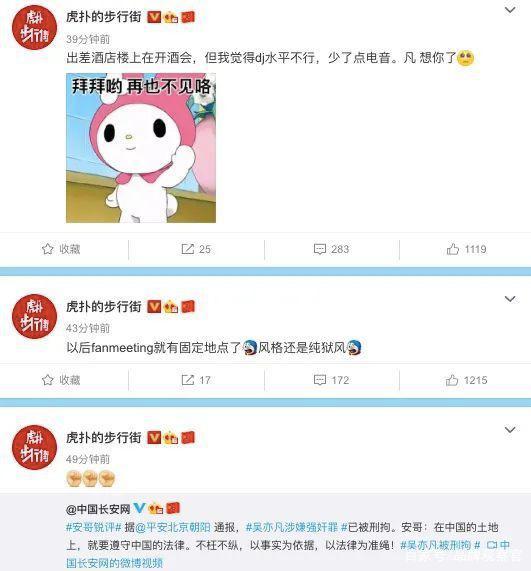Like the post with 1119 likes
The image size is (531, 571).
tap(466, 249)
